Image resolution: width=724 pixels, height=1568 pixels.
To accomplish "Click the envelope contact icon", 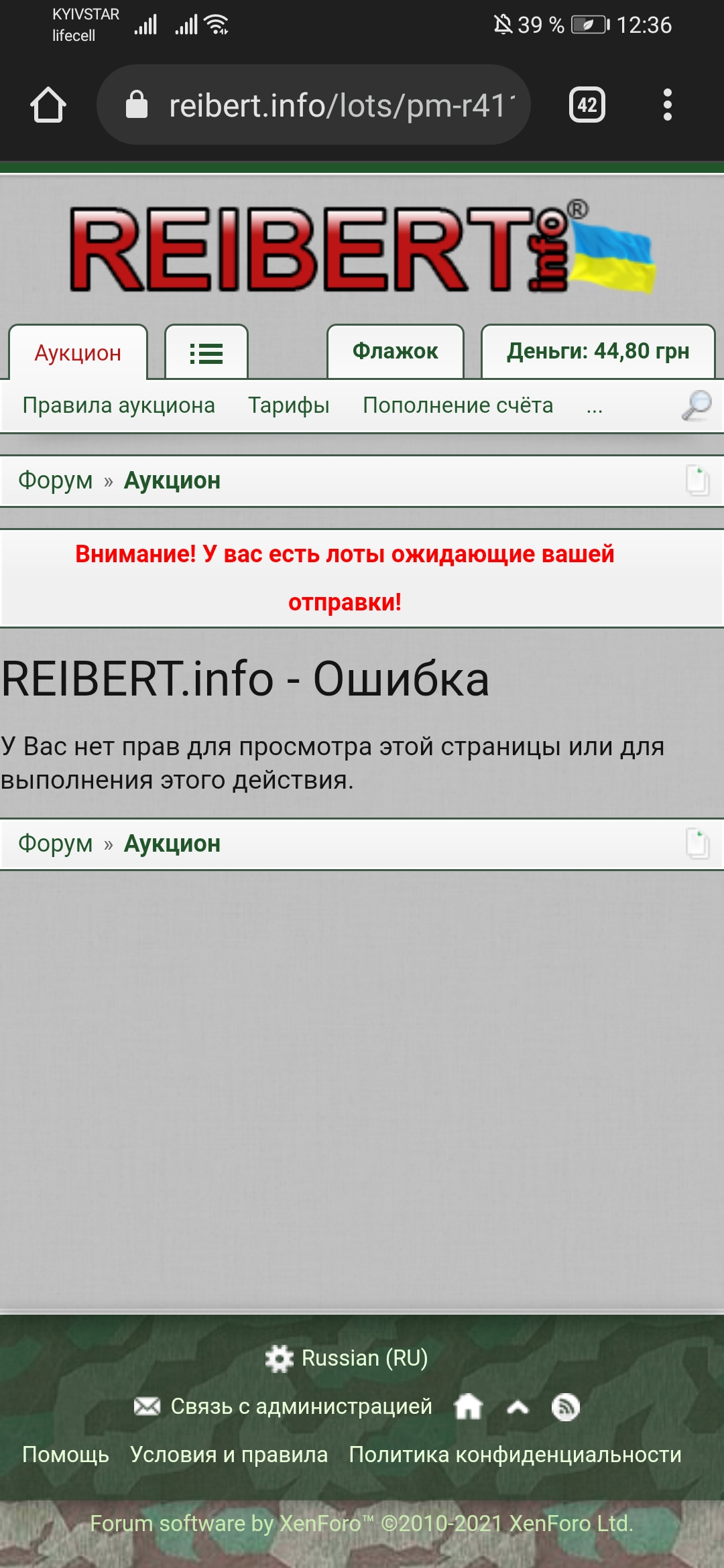I will [x=147, y=1406].
